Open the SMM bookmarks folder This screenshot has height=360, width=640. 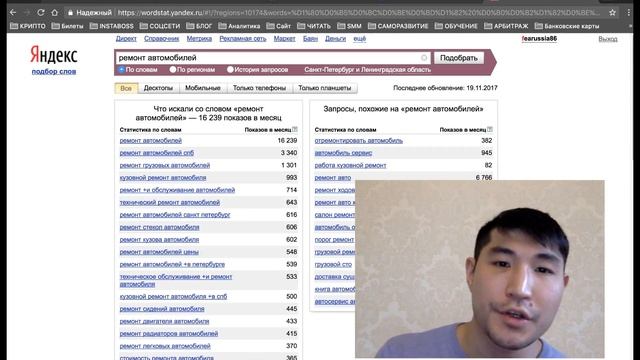pos(349,26)
